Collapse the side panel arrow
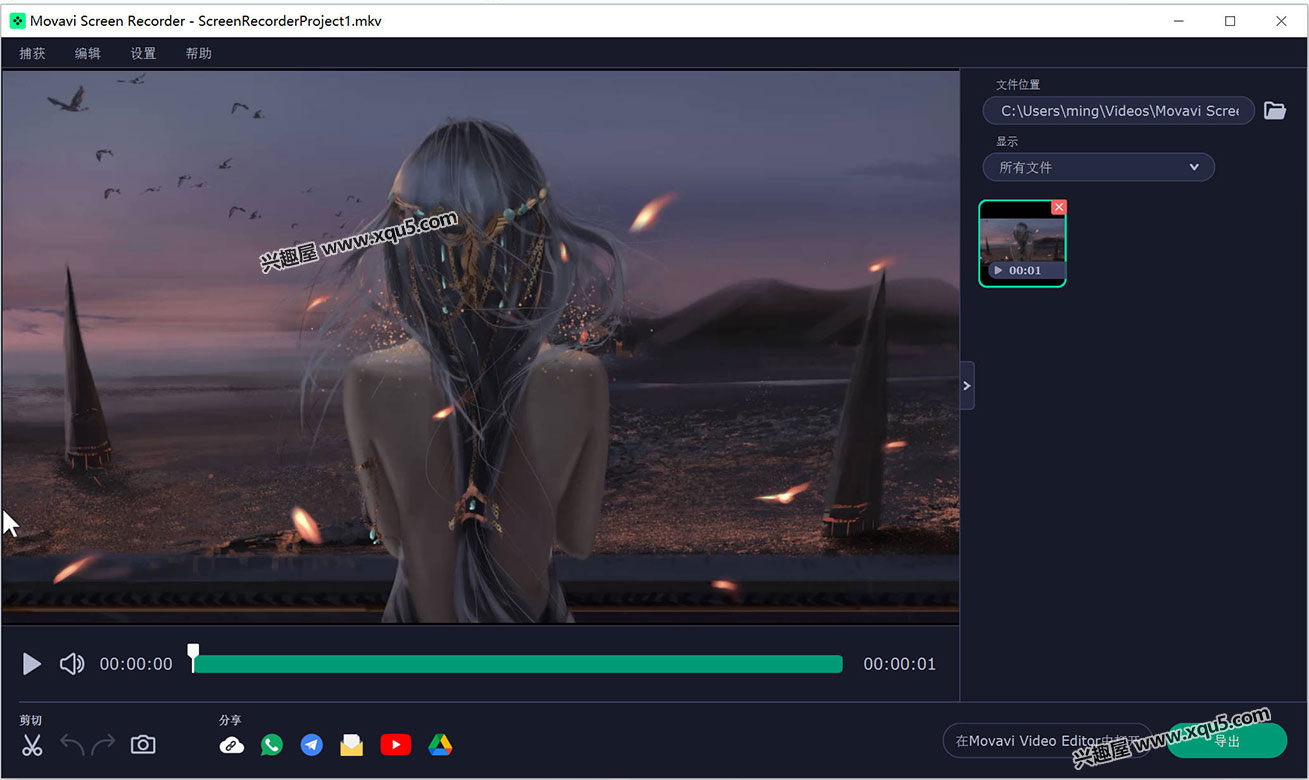The width and height of the screenshot is (1309, 780). (967, 386)
